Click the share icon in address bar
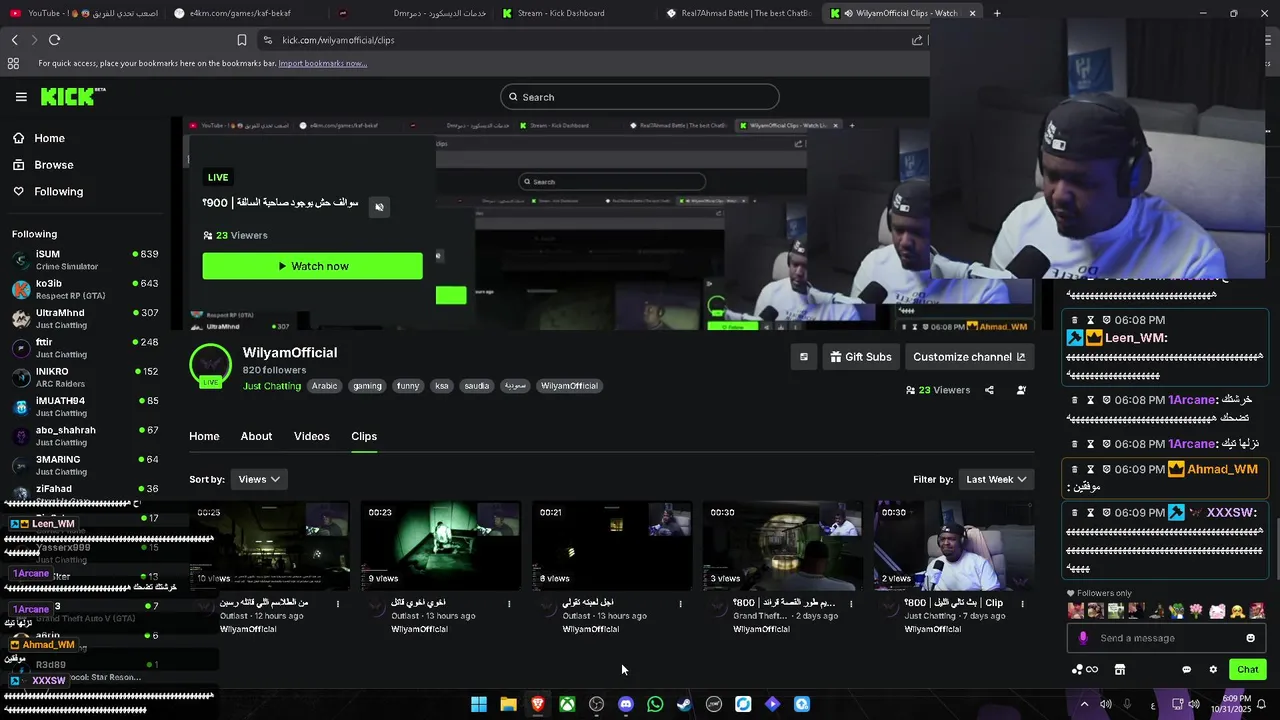The image size is (1280, 720). pos(917,40)
